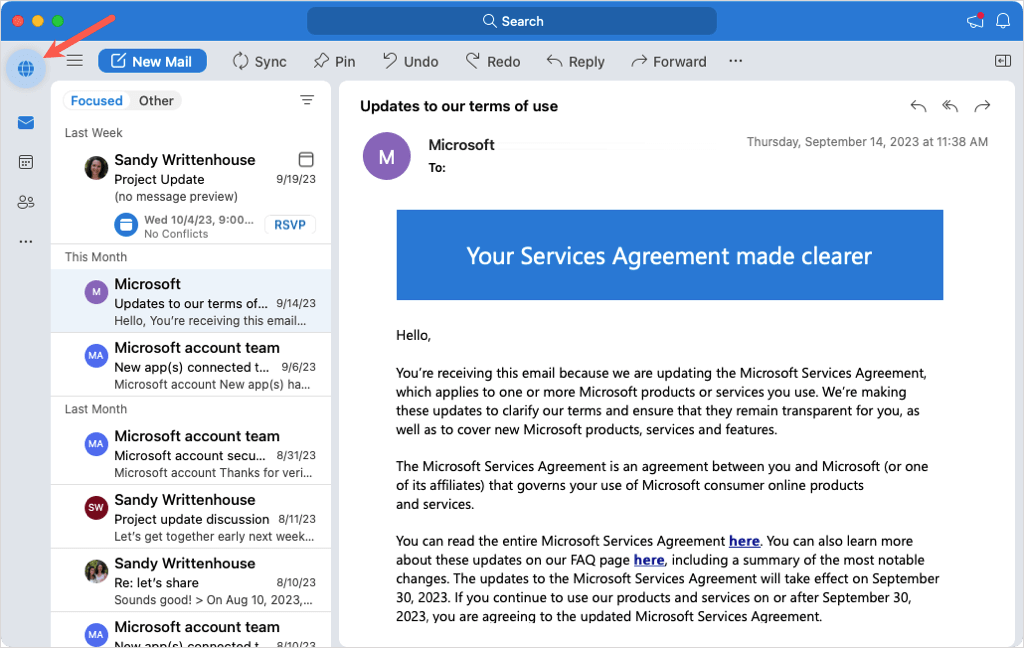Select the Focused inbox tab
Image resolution: width=1024 pixels, height=648 pixels.
click(97, 101)
